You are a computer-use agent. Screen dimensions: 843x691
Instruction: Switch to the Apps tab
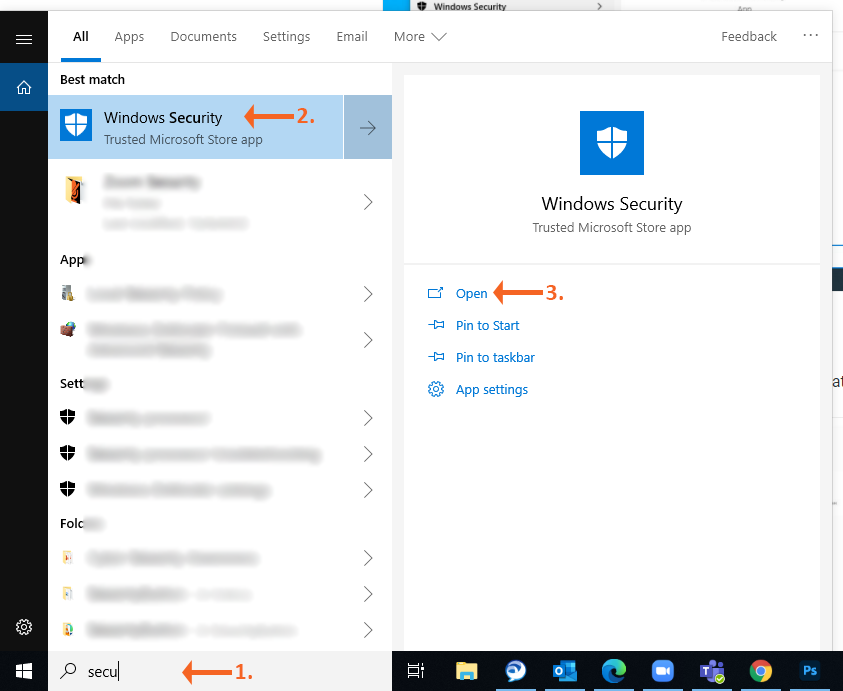click(x=129, y=37)
